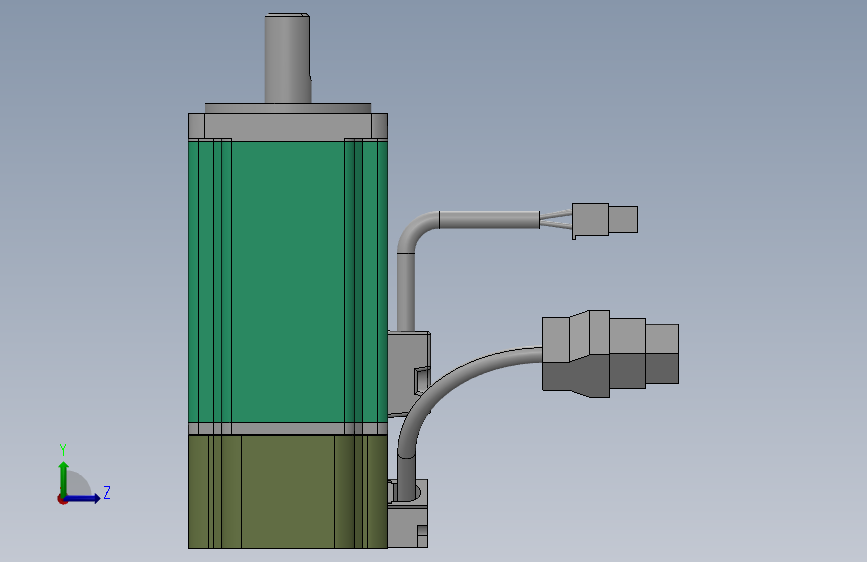Click the green Y axis arrow
The width and height of the screenshot is (867, 562).
click(64, 478)
